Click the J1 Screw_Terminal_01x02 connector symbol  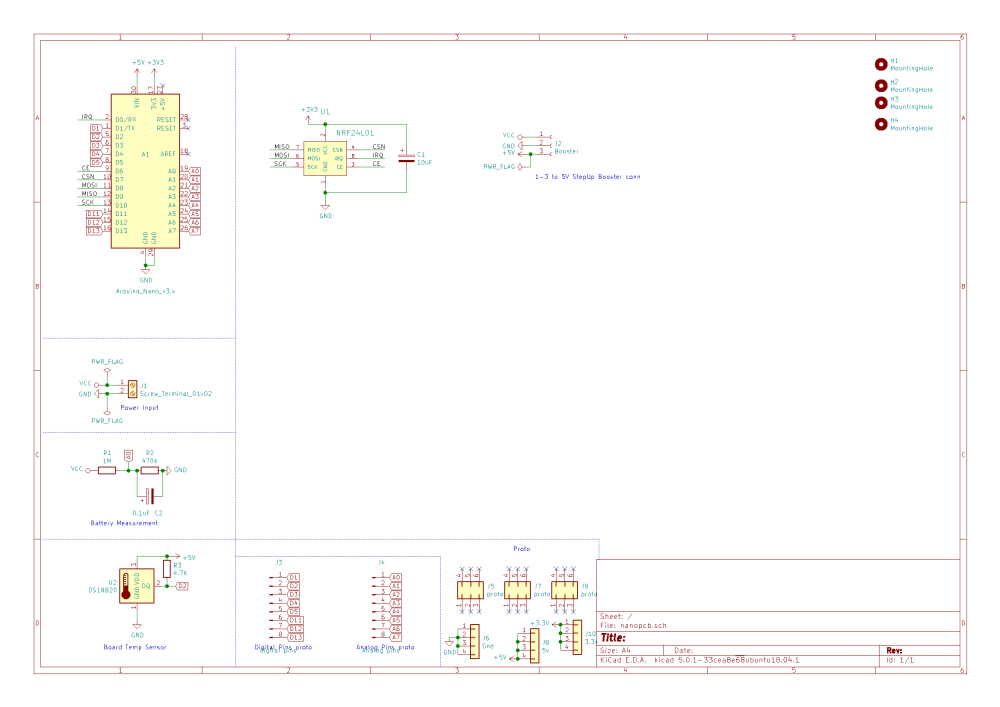(132, 389)
